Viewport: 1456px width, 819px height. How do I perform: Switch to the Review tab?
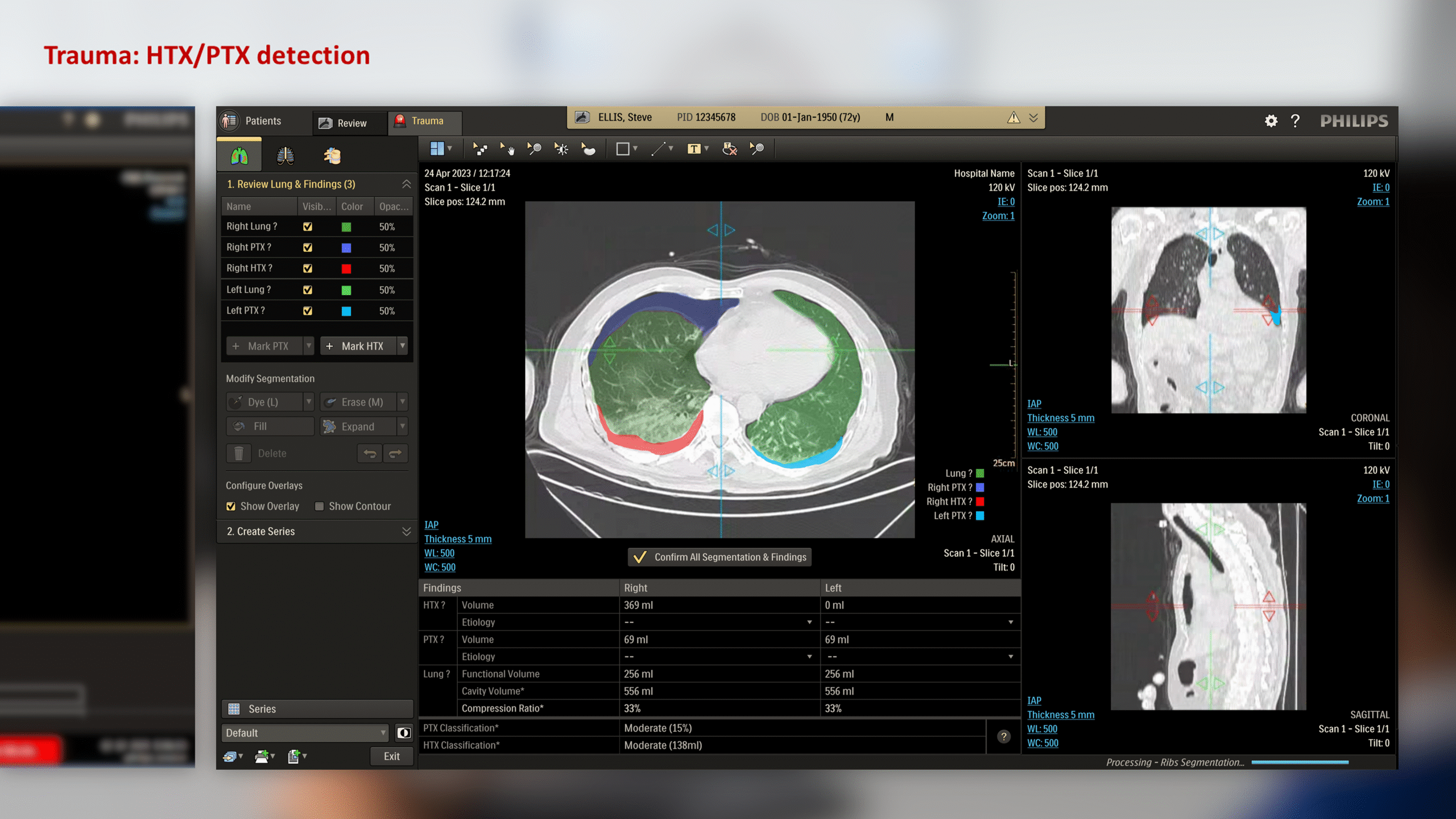point(344,123)
